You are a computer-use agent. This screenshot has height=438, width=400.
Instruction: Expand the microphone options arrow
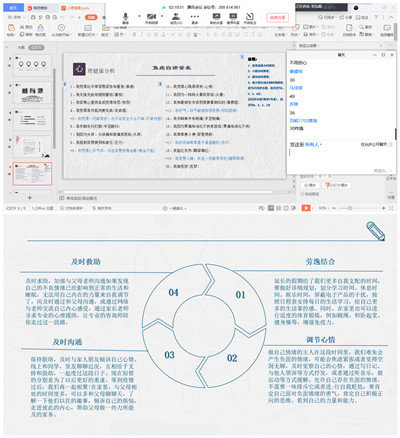point(139,16)
